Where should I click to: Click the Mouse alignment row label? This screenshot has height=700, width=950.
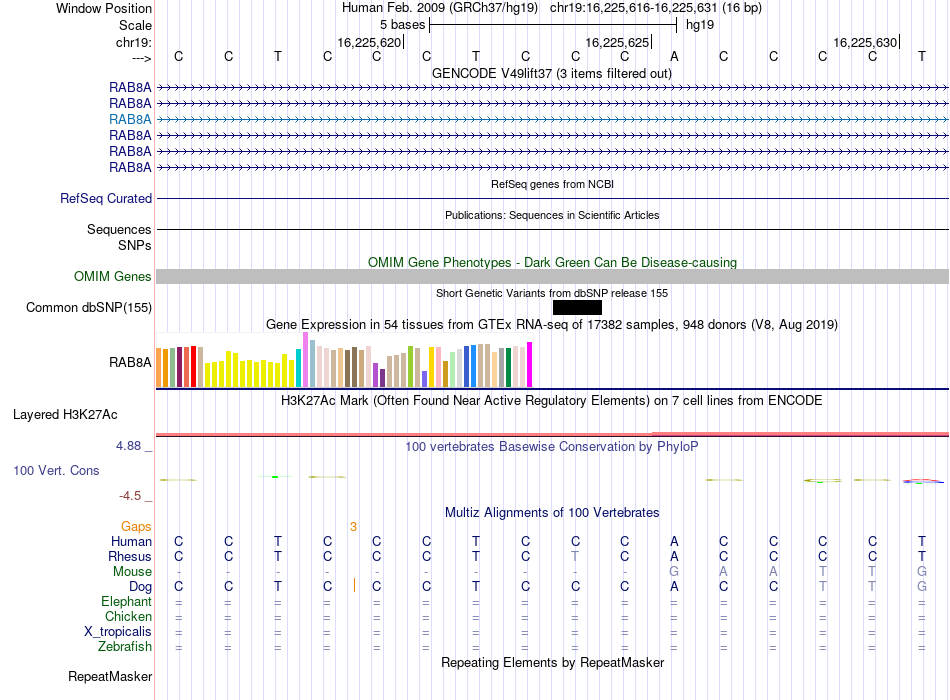pyautogui.click(x=132, y=572)
